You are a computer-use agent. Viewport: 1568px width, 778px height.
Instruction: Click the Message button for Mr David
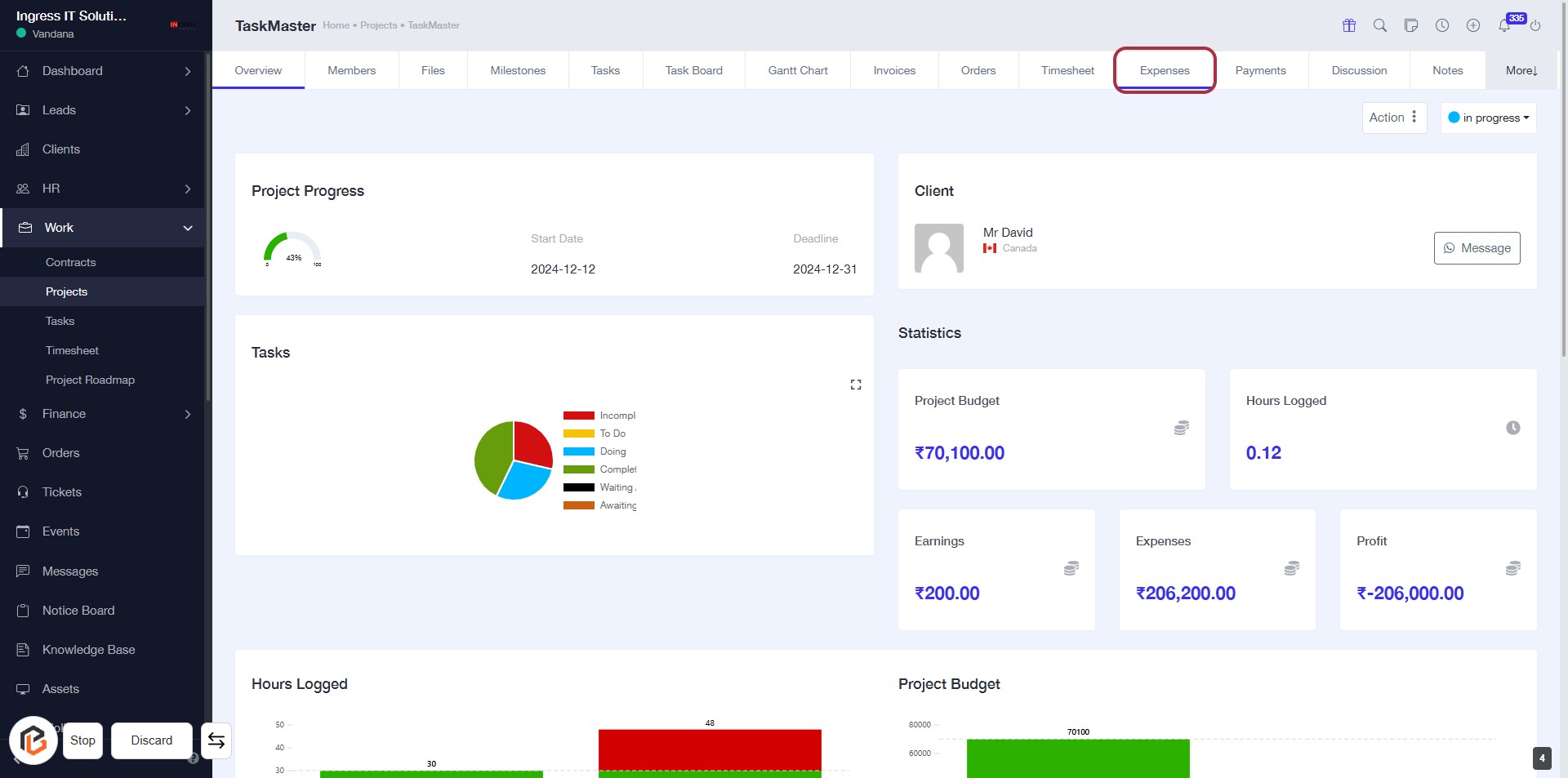[x=1477, y=248]
